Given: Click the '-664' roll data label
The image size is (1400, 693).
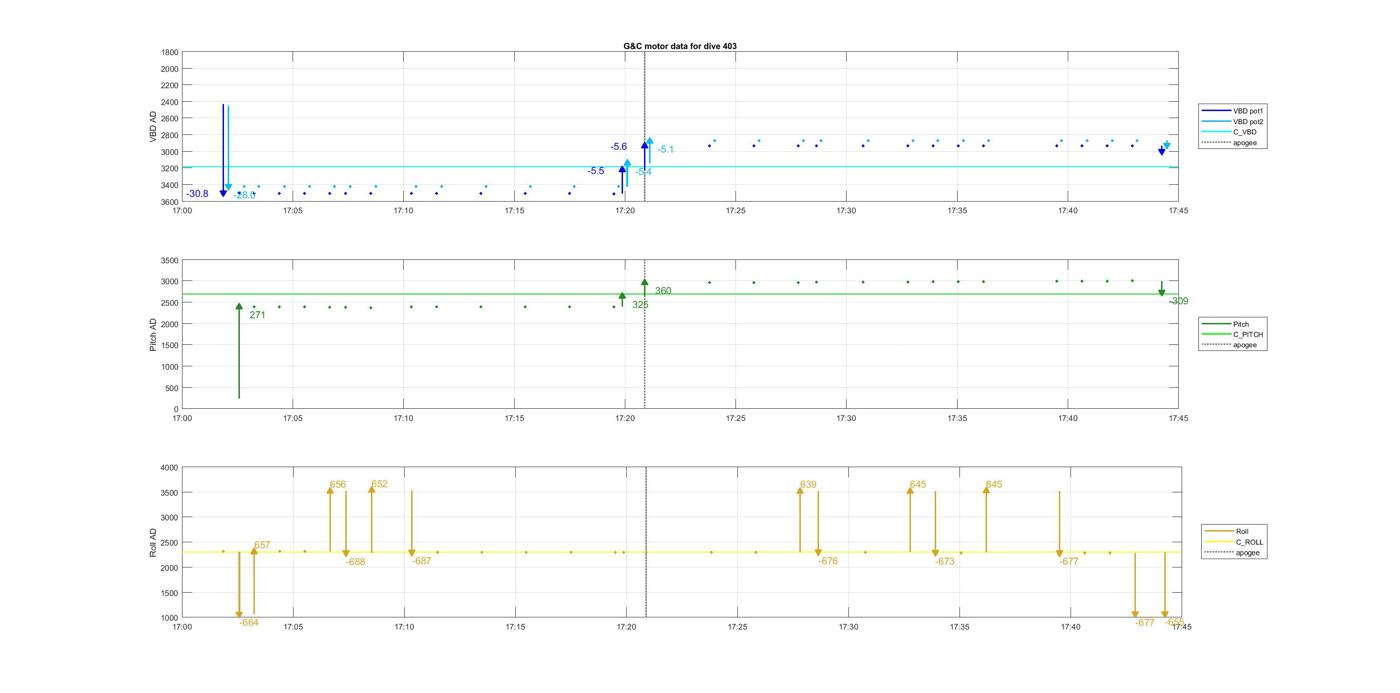Looking at the screenshot, I should pyautogui.click(x=249, y=623).
